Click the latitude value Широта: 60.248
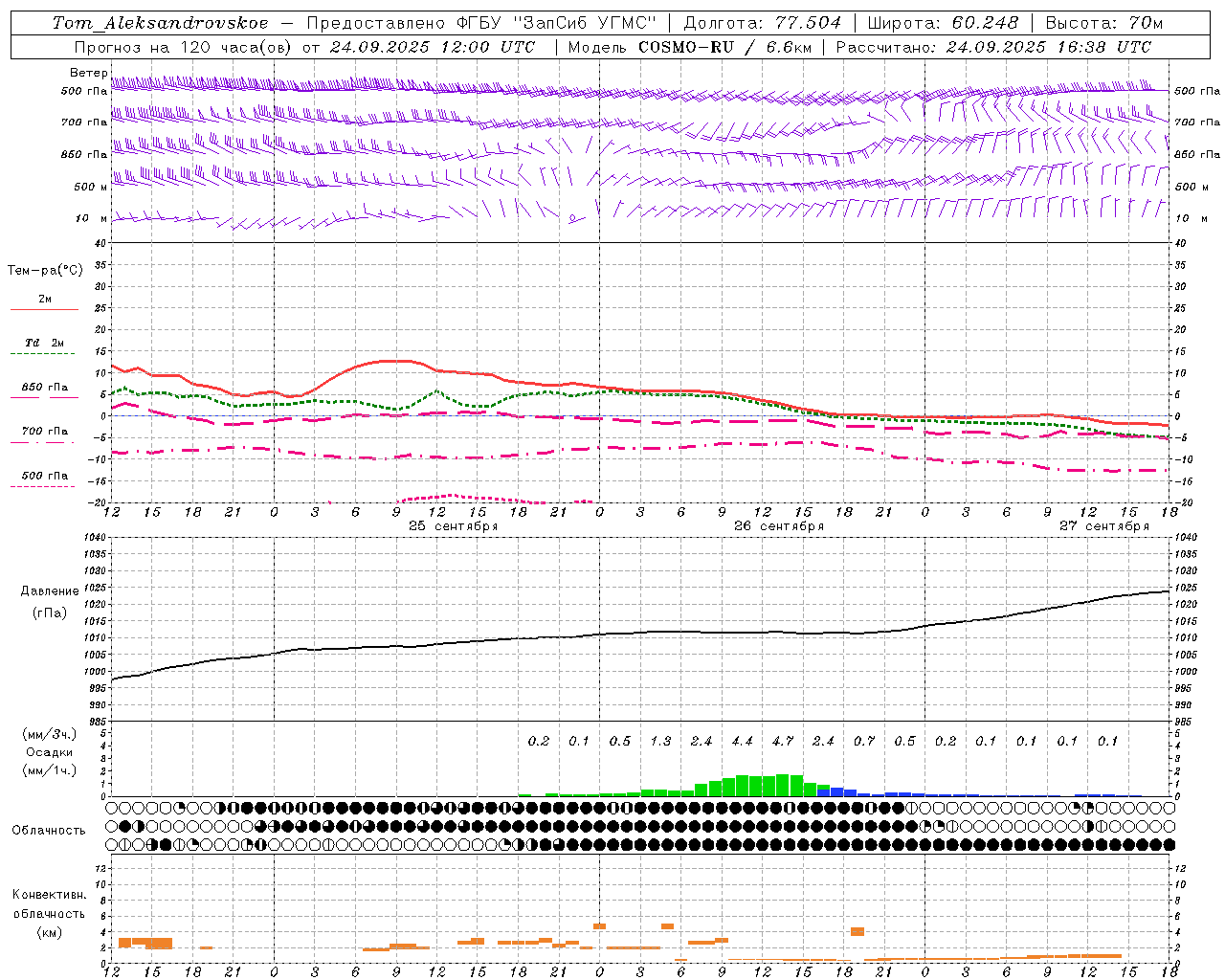This screenshot has width=1225, height=980. (x=943, y=23)
